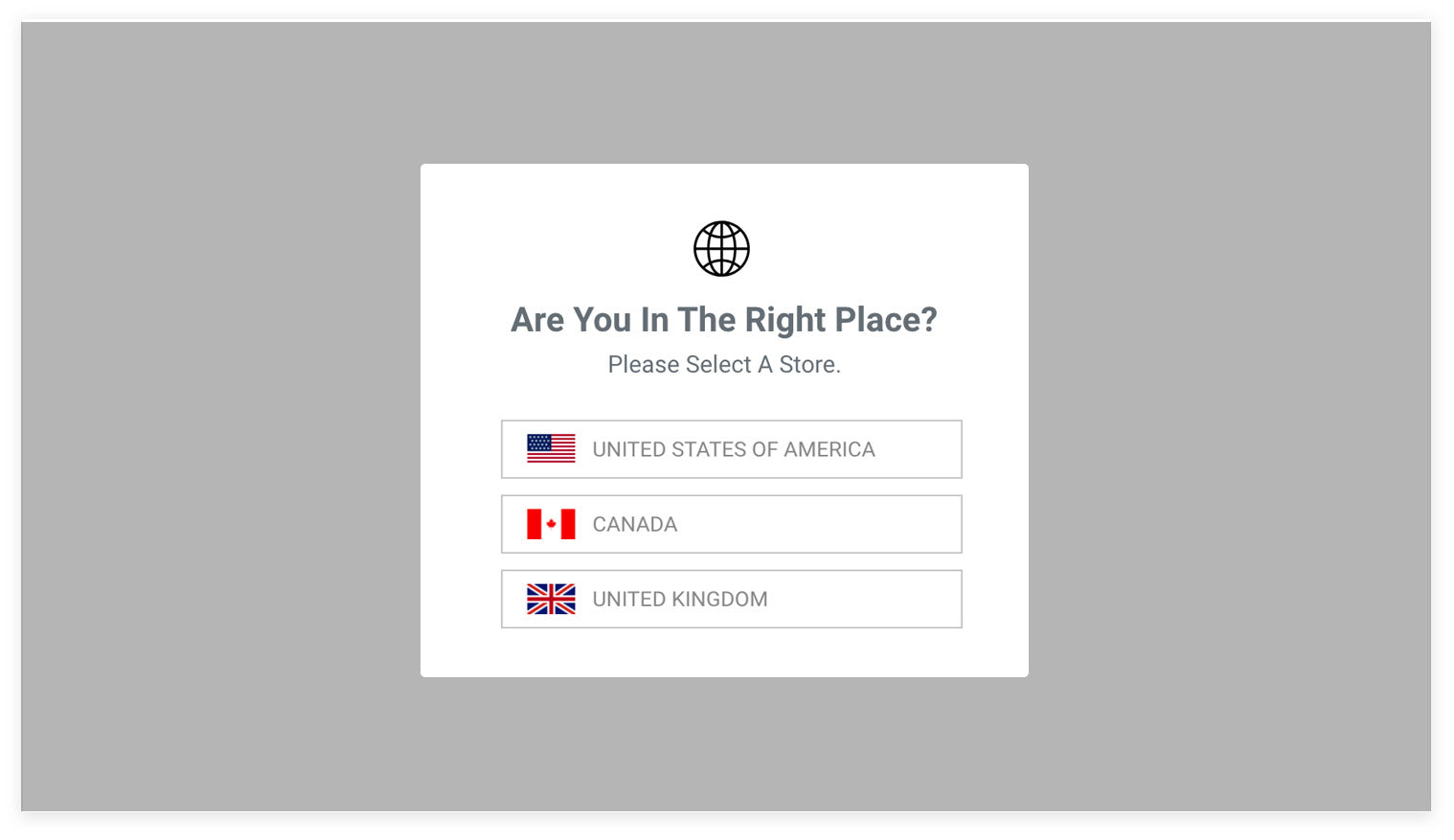Click the Please Select A Store text
Screen dimensions: 1454x840
click(723, 364)
